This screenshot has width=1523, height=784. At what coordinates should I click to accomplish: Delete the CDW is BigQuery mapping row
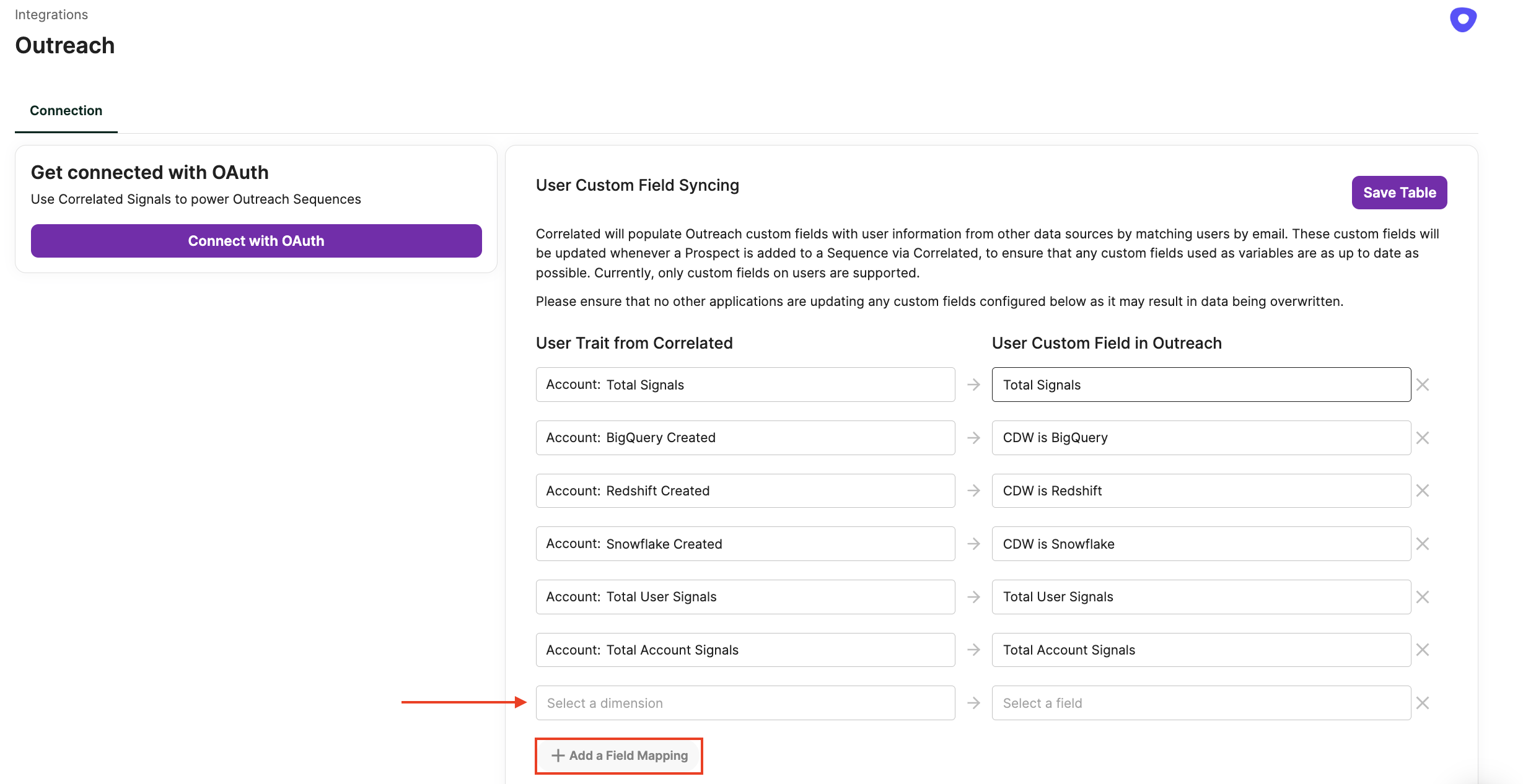pos(1423,438)
